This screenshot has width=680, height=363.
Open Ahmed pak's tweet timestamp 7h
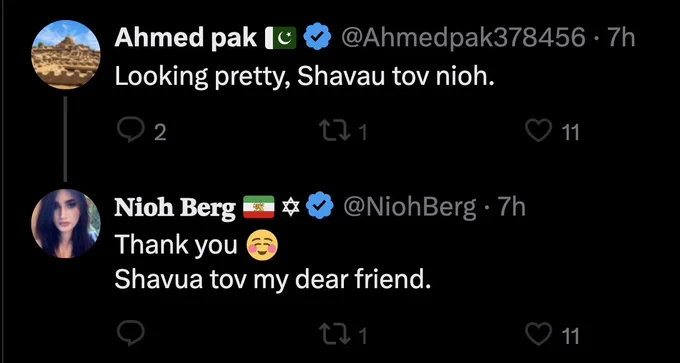(621, 38)
